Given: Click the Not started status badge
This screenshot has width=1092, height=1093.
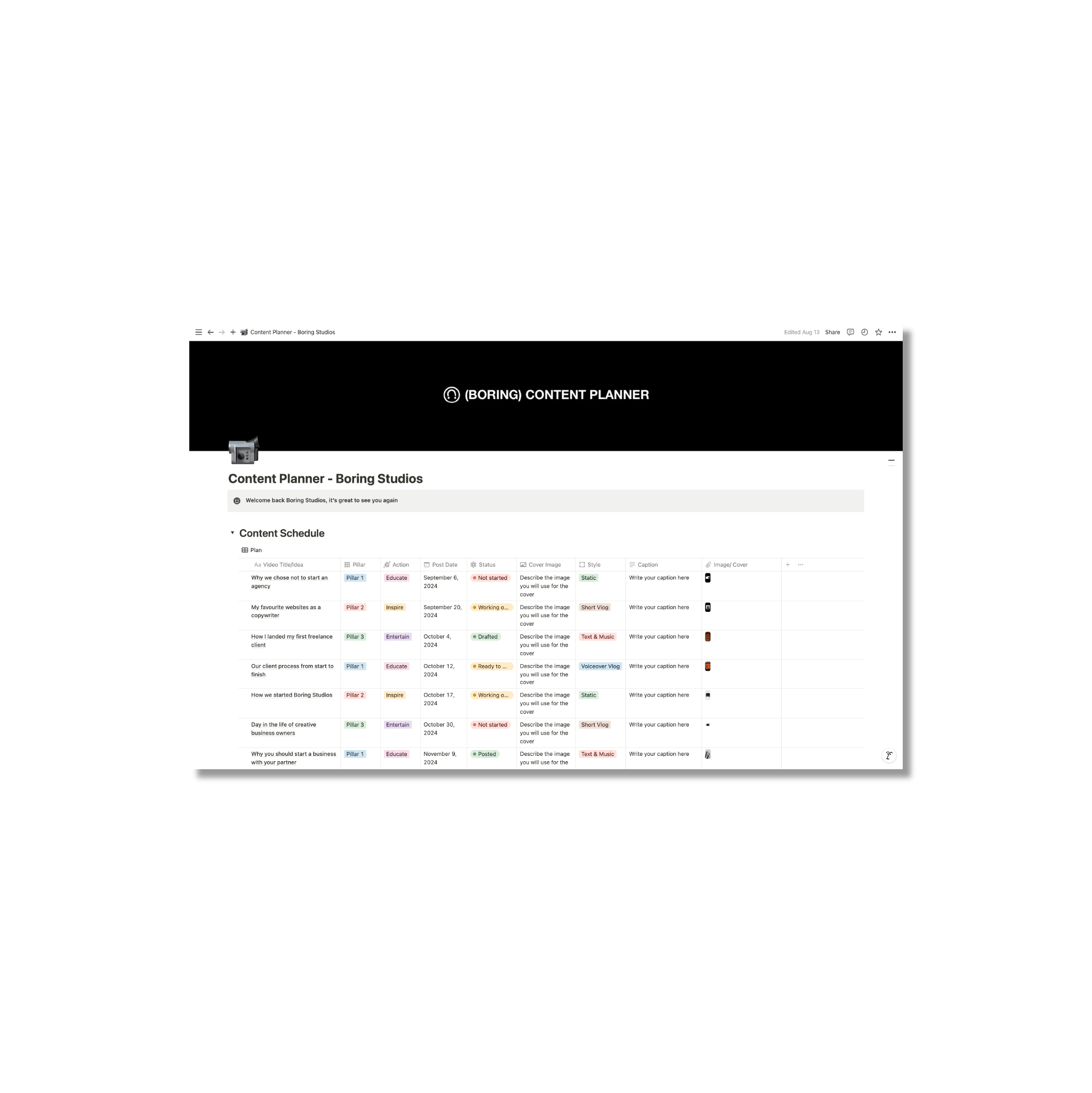Looking at the screenshot, I should (490, 577).
